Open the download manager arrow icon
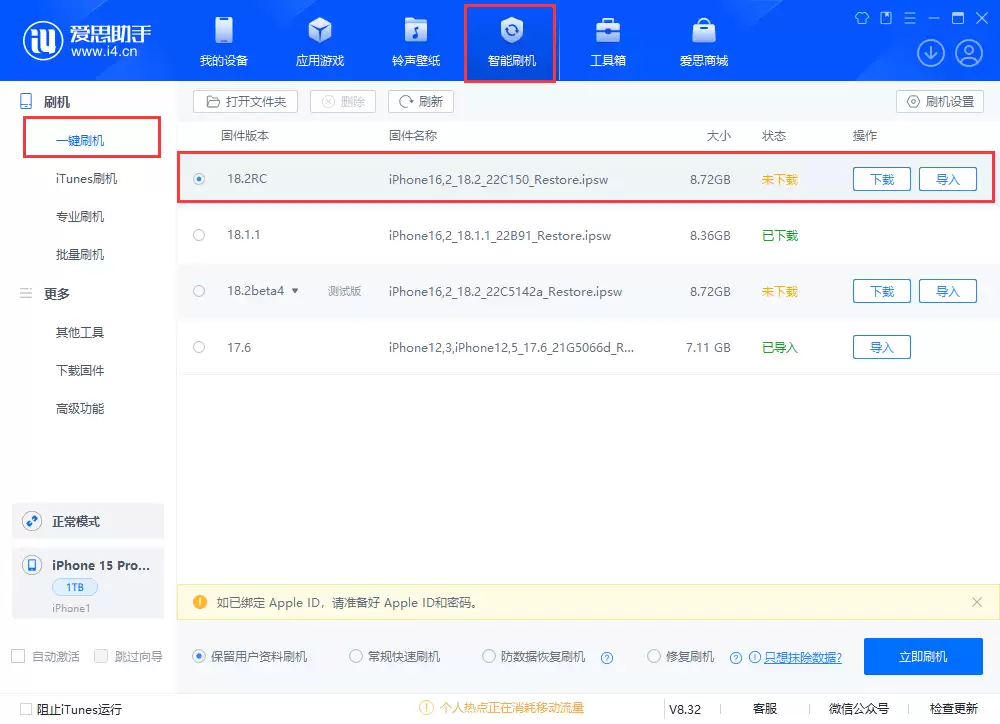Viewport: 1000px width, 724px height. coord(930,53)
